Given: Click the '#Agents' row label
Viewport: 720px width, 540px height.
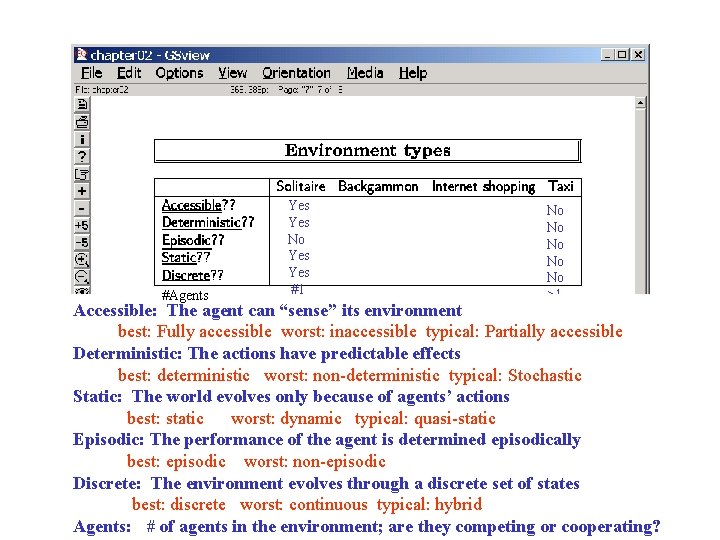Looking at the screenshot, I should (x=185, y=295).
